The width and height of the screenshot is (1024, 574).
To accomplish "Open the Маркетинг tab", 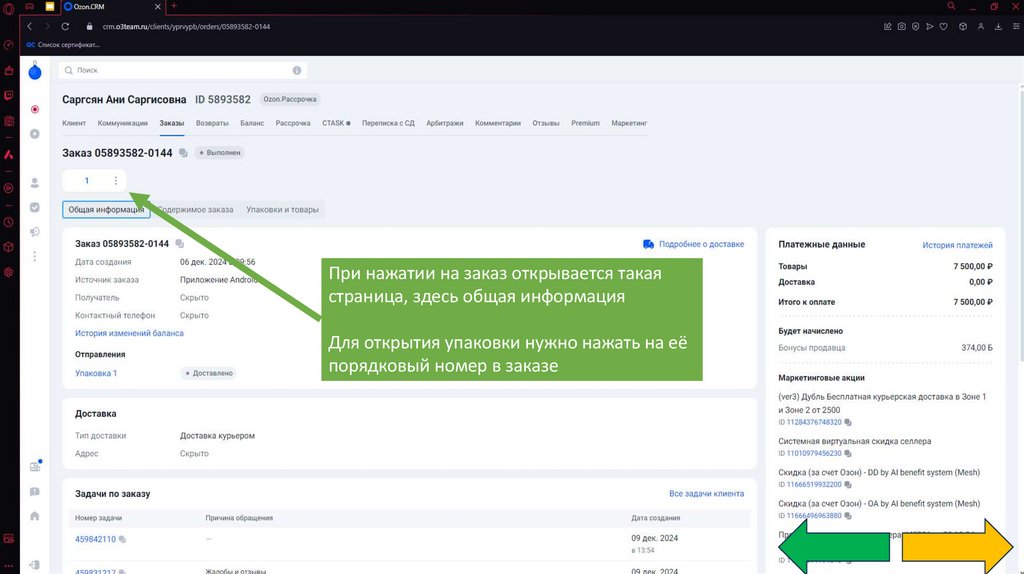I will (629, 123).
